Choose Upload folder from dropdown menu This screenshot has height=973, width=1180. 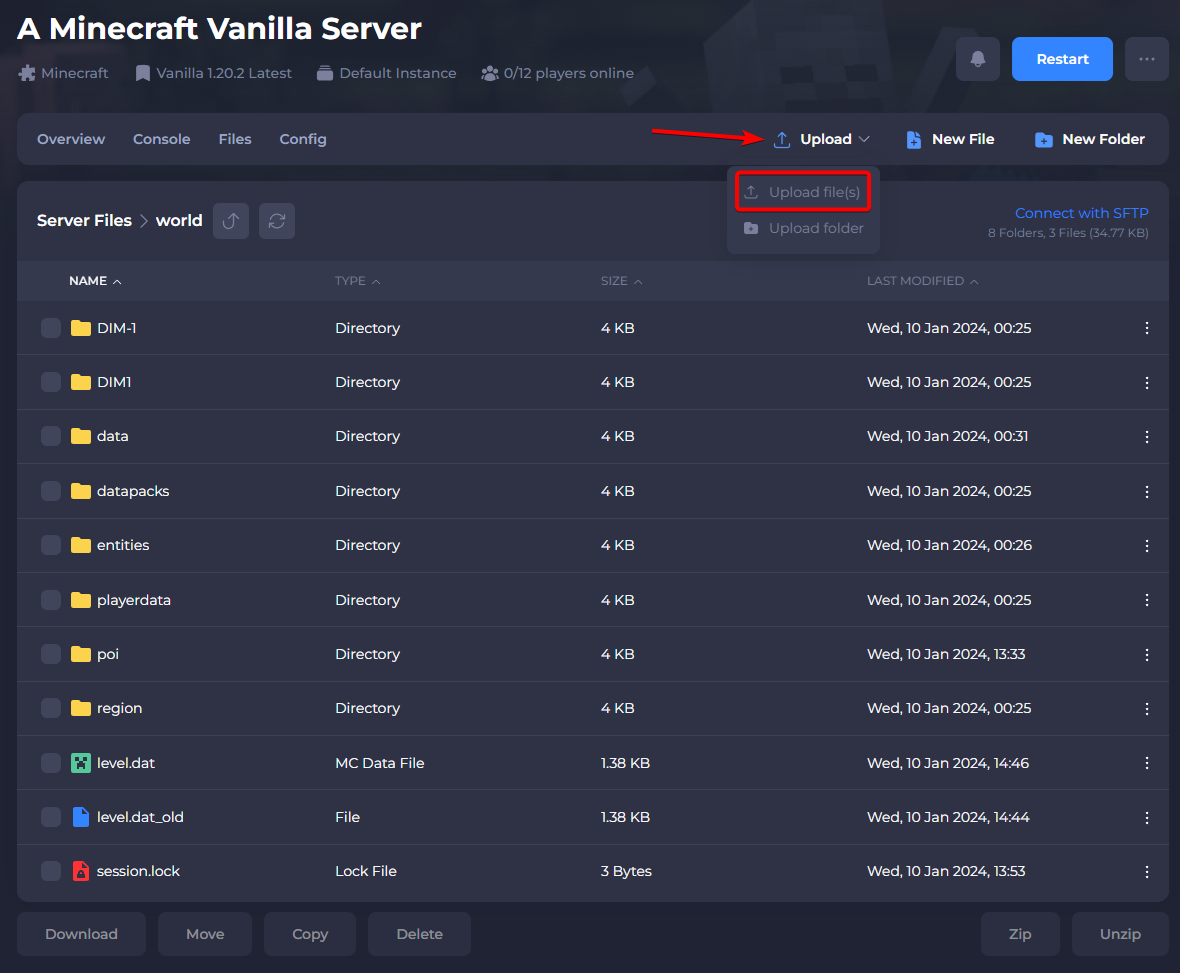point(803,228)
